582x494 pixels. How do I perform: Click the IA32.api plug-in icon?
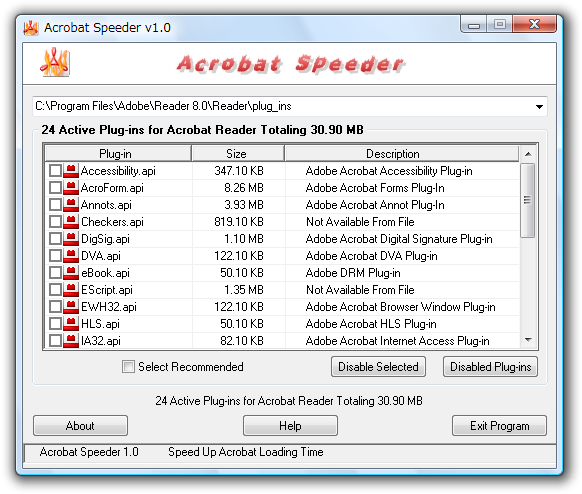[71, 341]
